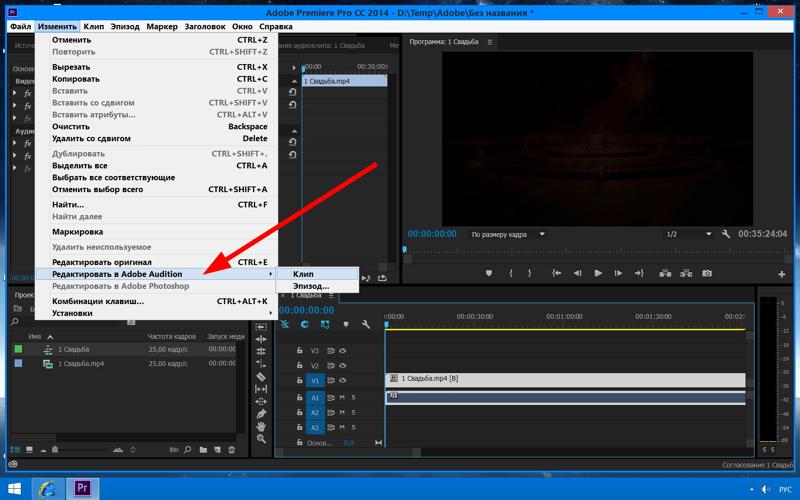Select the Hand tool
800x500 pixels.
[261, 426]
